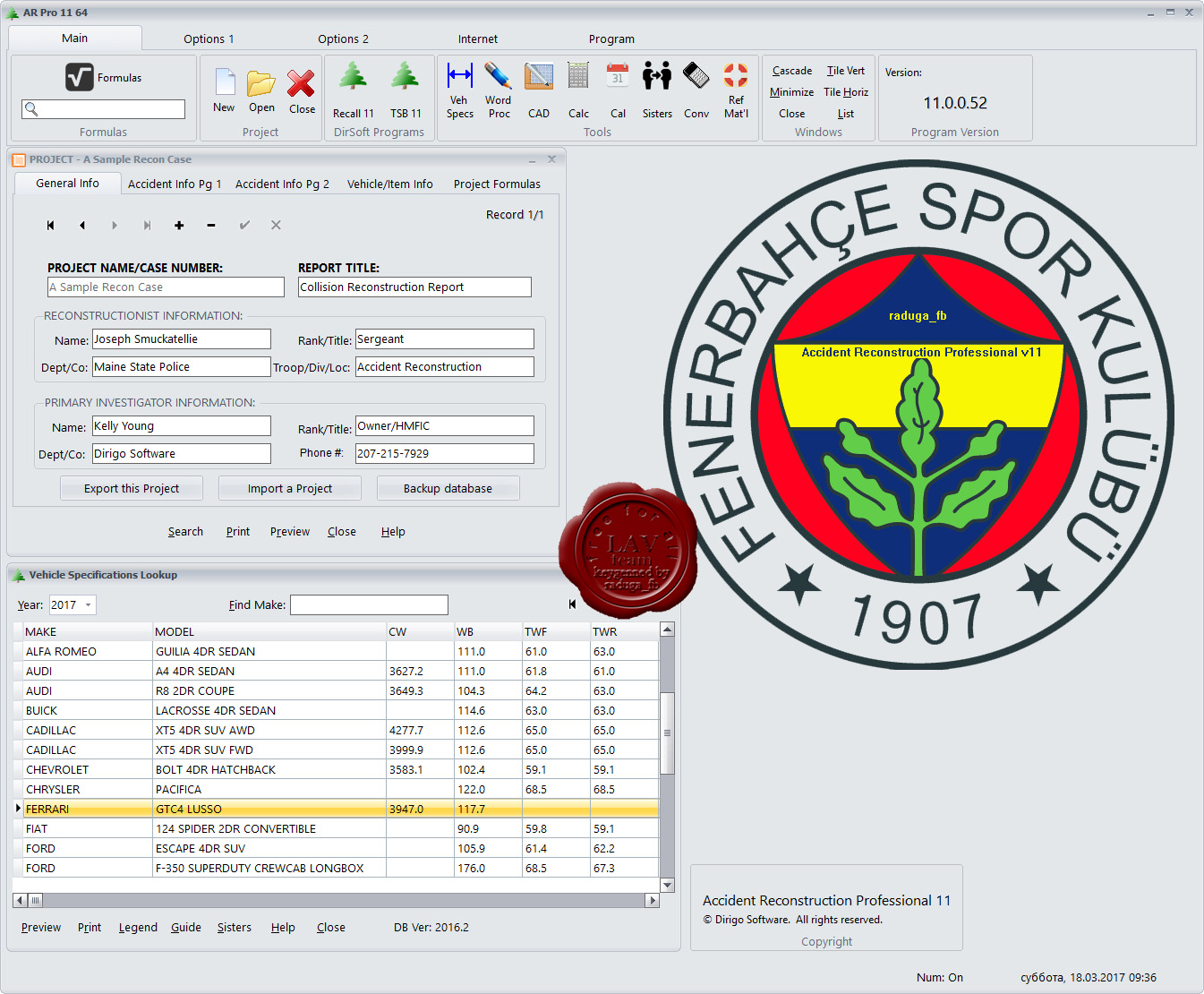Click Tile Horiz windows option
The image size is (1204, 994).
846,92
